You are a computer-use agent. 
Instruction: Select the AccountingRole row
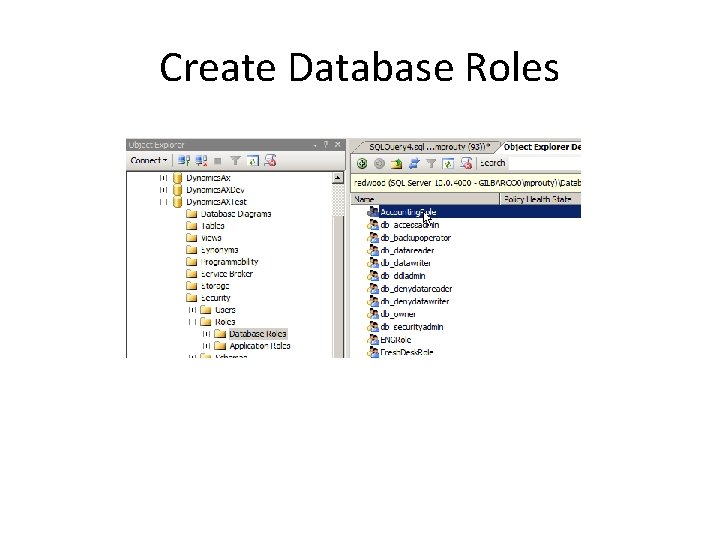coord(474,212)
